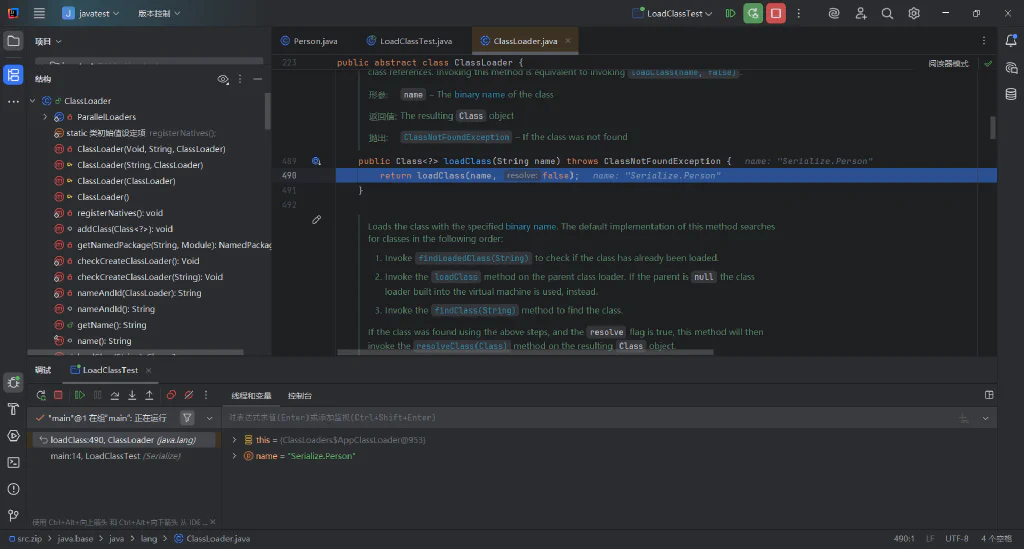Toggle frames filter funnel button
Image resolution: width=1024 pixels, height=549 pixels.
click(x=187, y=418)
